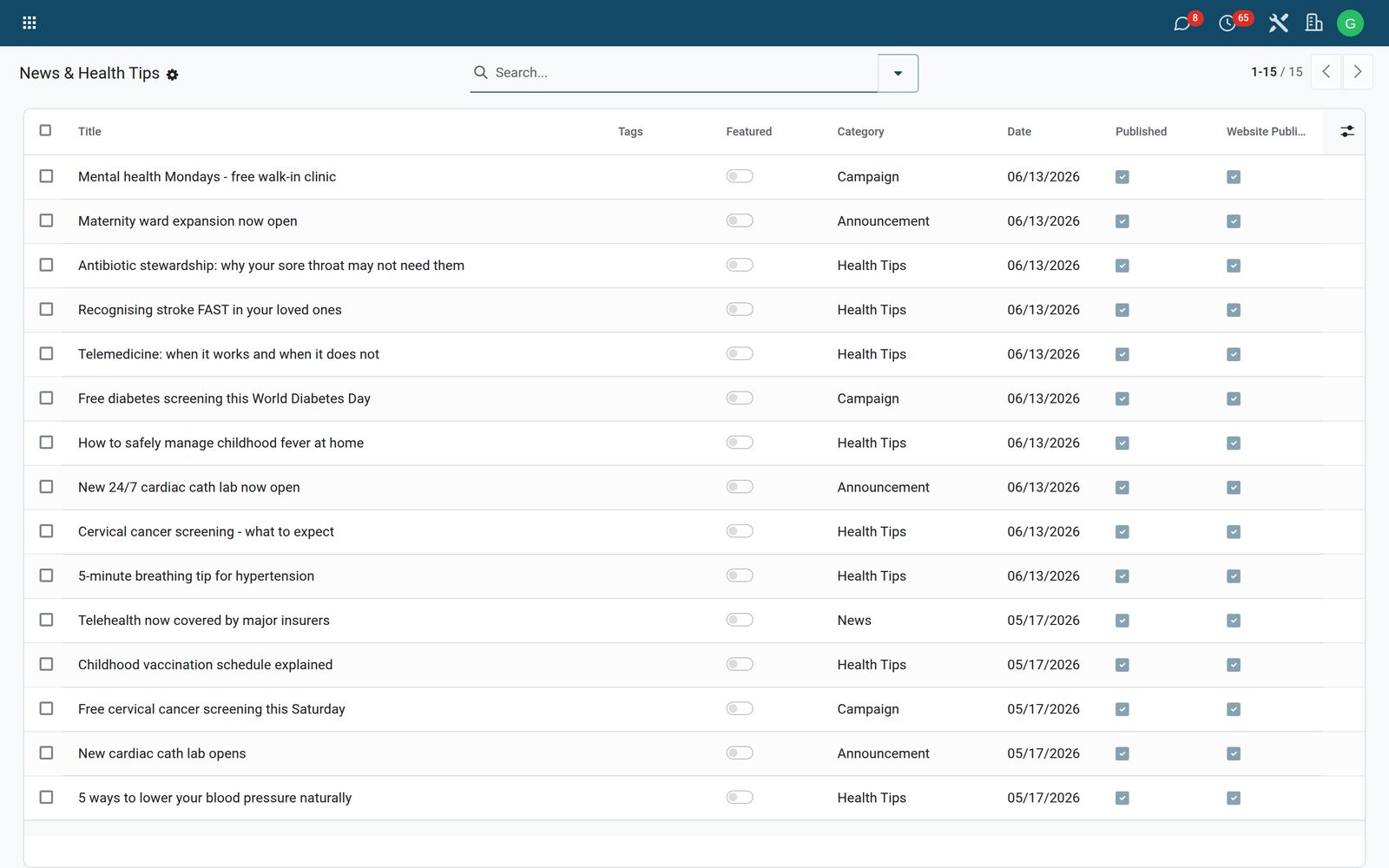Open '5-minute breathing tip for hypertension'
This screenshot has height=868, width=1389.
click(196, 575)
